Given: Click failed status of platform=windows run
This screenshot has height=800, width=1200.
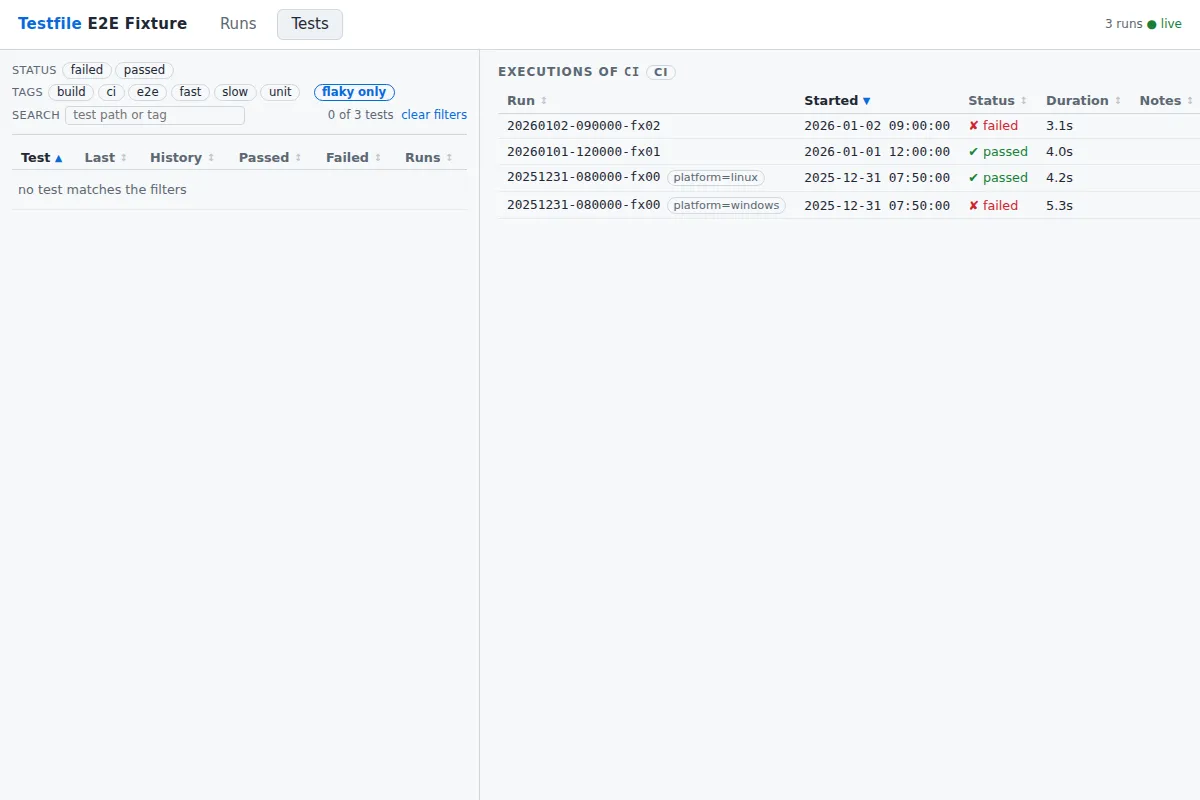Looking at the screenshot, I should 993,205.
